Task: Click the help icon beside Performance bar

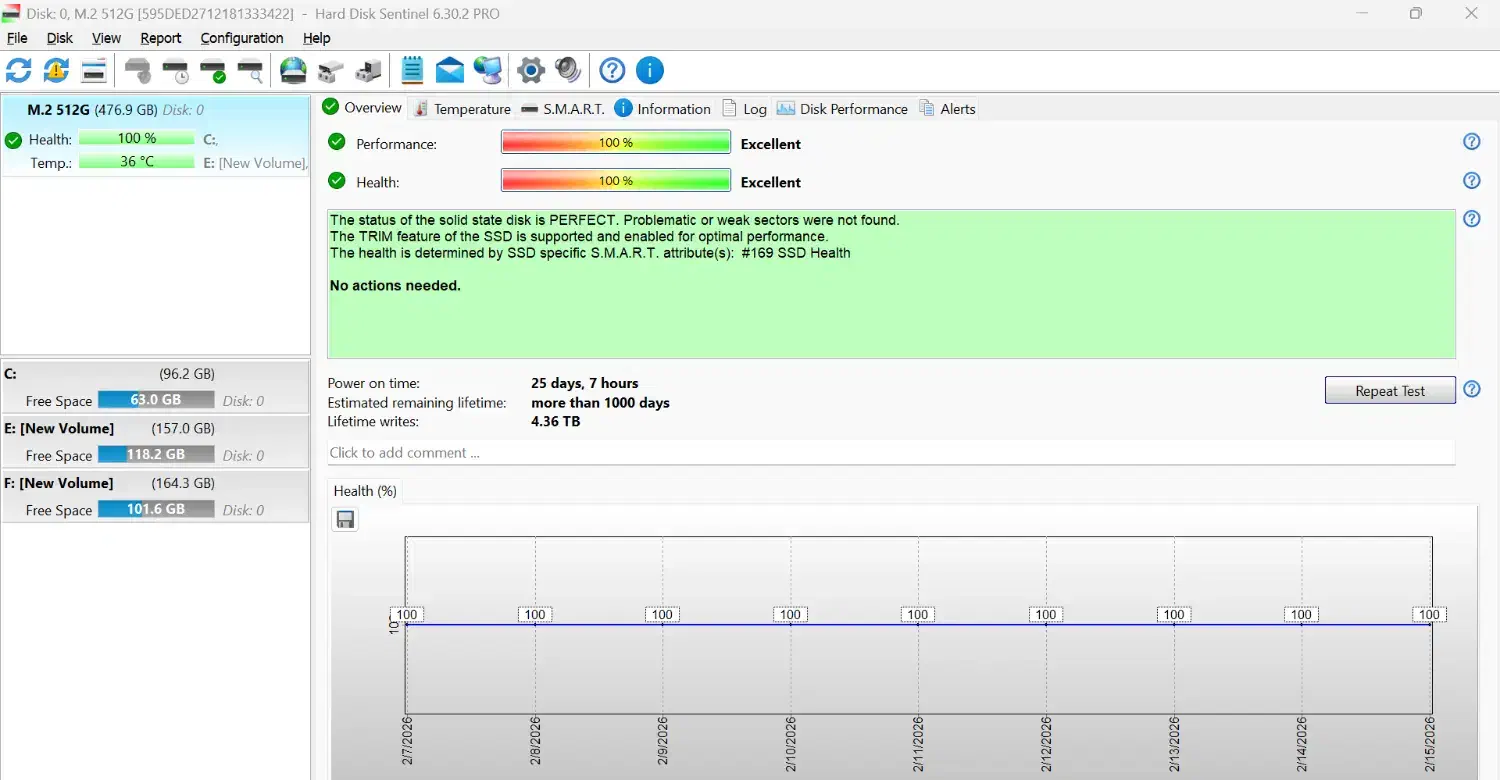Action: tap(1471, 142)
